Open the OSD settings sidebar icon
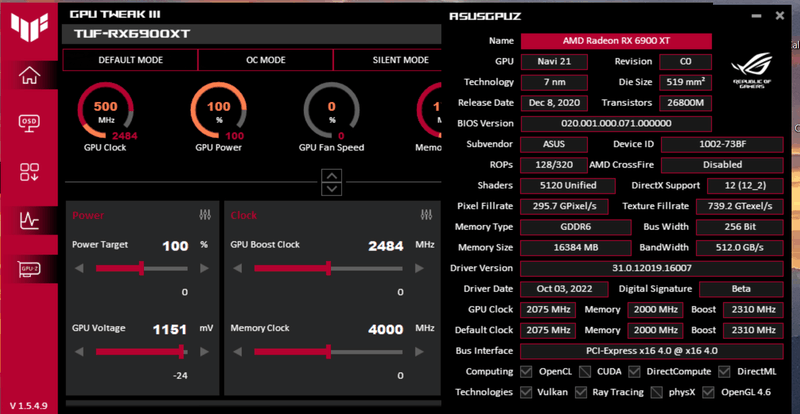 30,123
